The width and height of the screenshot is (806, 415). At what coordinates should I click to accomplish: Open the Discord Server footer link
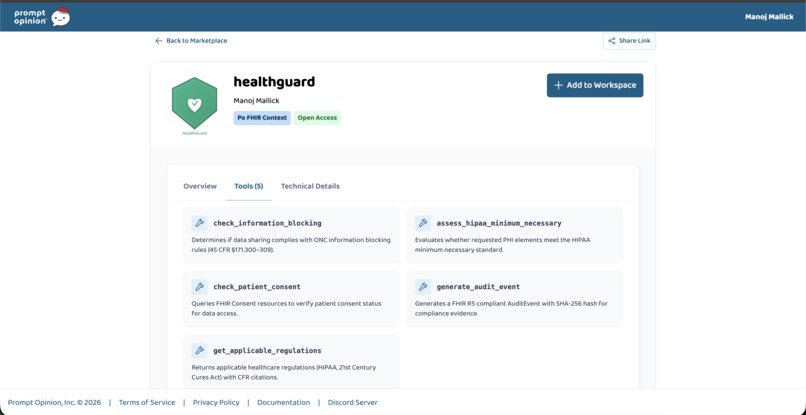pos(353,403)
